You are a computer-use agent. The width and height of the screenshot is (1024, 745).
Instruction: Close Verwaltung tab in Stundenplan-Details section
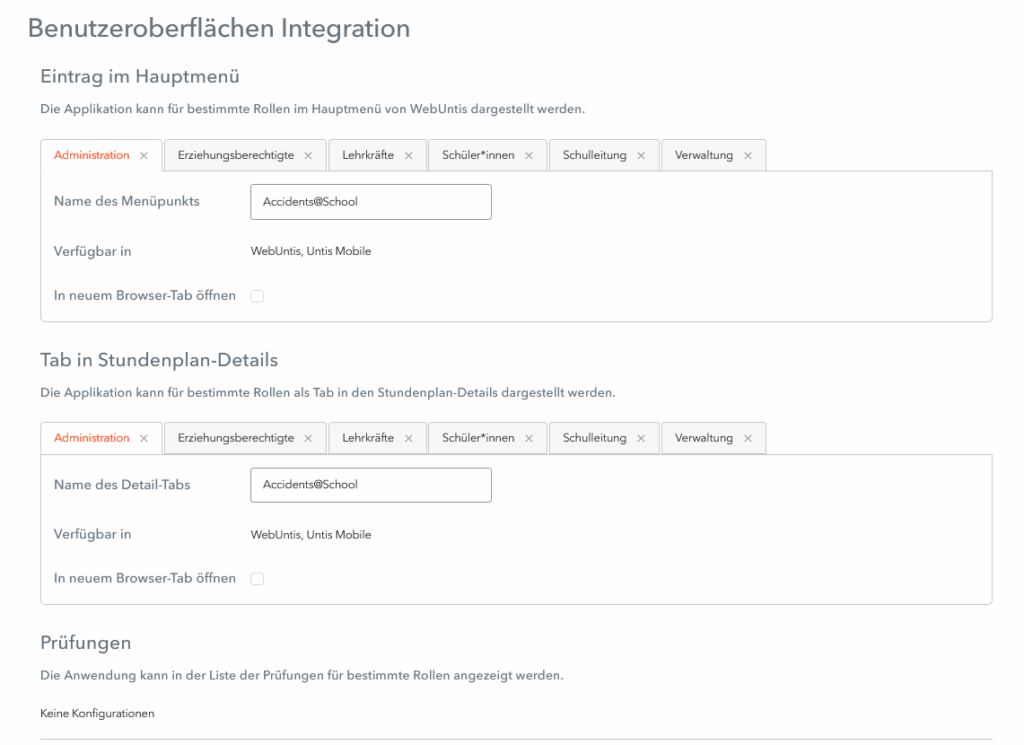point(747,439)
